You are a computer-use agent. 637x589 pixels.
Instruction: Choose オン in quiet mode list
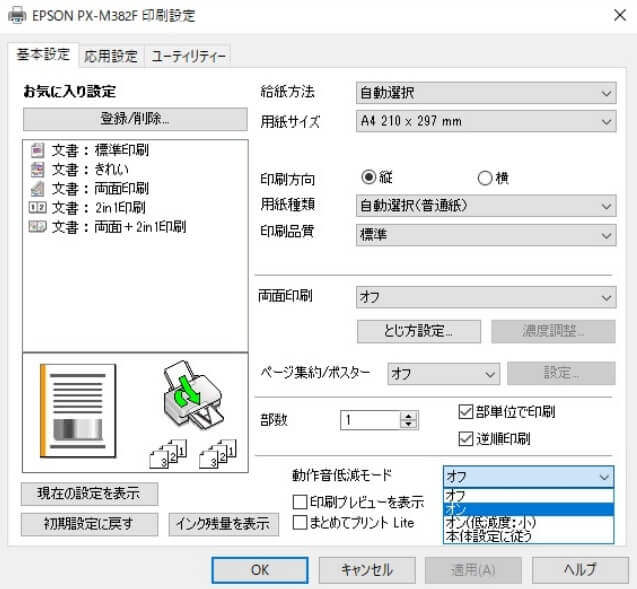(x=529, y=509)
